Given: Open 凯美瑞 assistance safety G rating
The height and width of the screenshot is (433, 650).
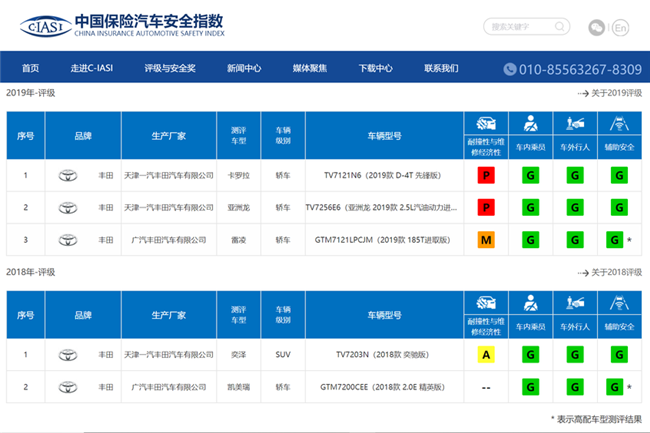Looking at the screenshot, I should coord(615,387).
